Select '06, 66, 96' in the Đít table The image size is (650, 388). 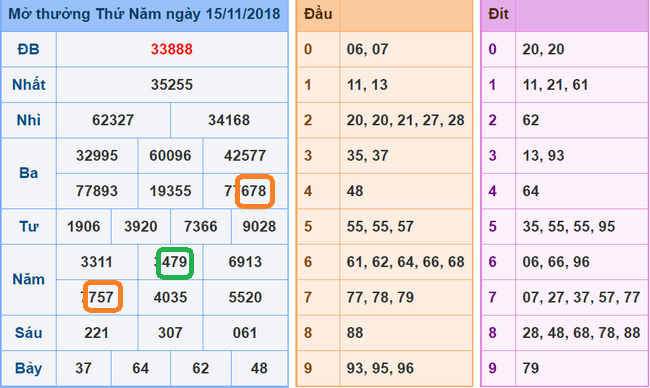coord(556,262)
